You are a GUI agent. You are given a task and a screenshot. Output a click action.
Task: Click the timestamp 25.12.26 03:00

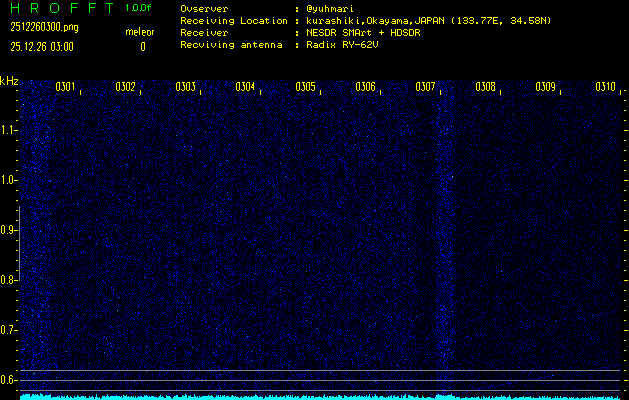(x=42, y=47)
